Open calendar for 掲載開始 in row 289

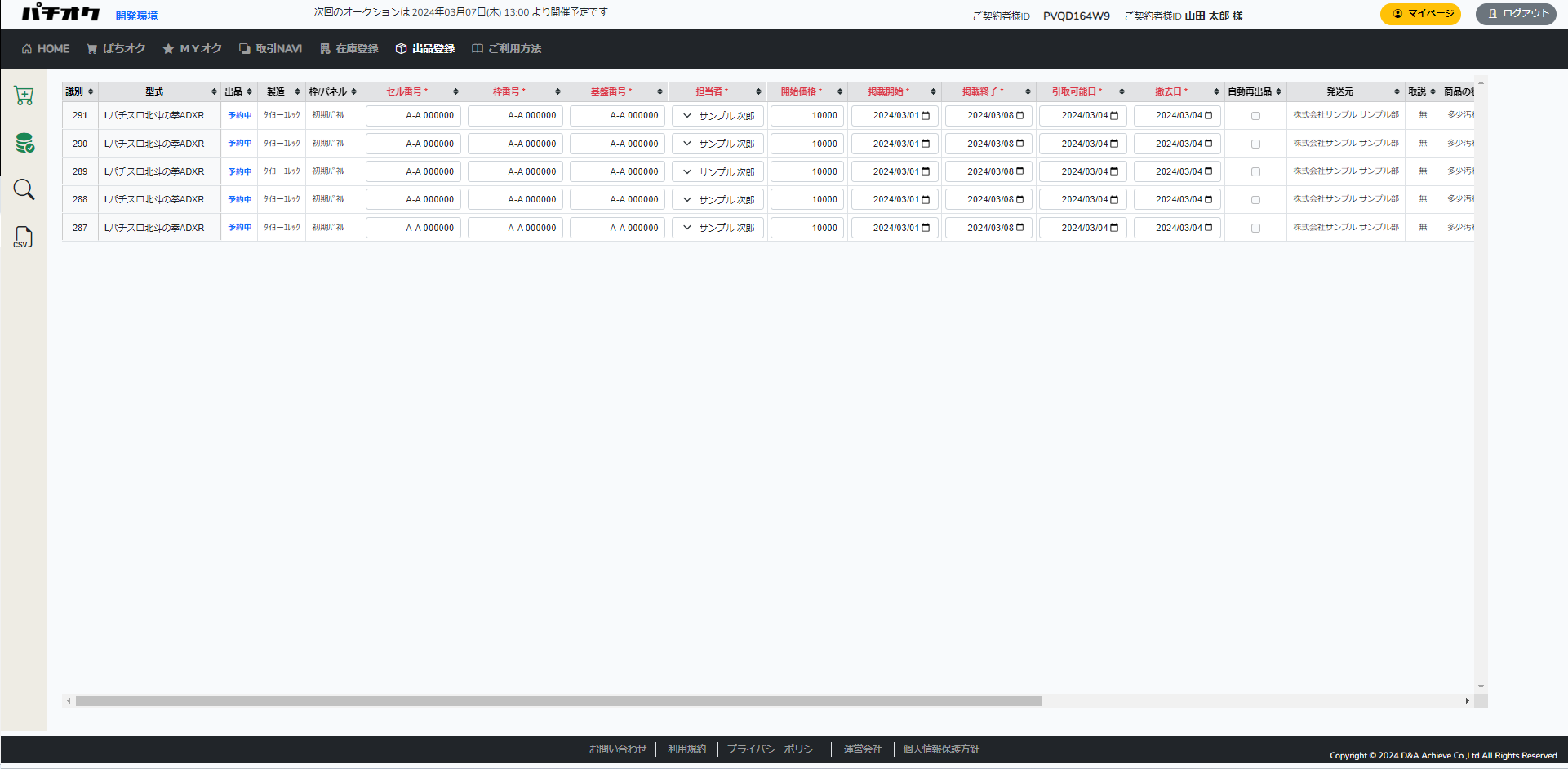(x=926, y=171)
